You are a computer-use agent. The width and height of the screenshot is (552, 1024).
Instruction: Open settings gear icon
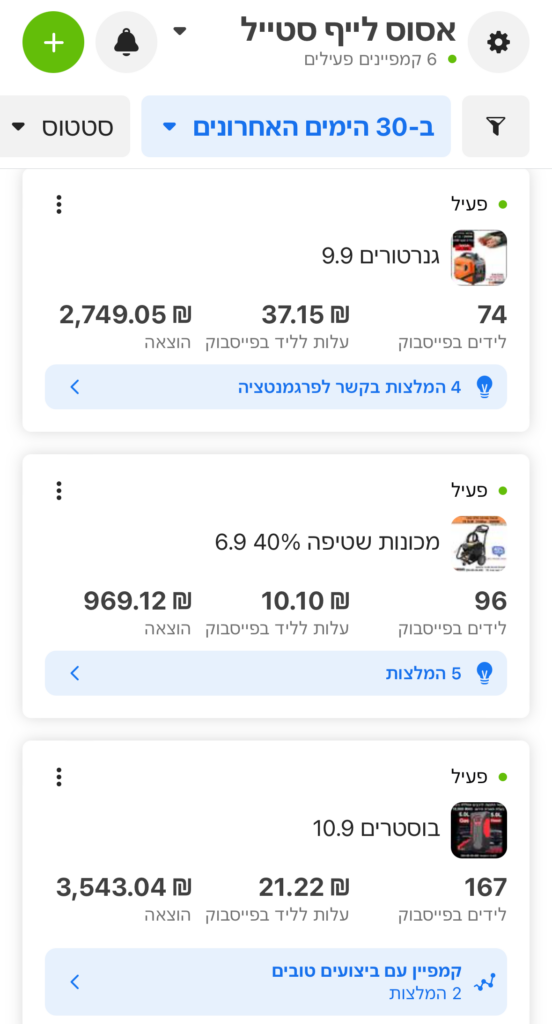[498, 42]
